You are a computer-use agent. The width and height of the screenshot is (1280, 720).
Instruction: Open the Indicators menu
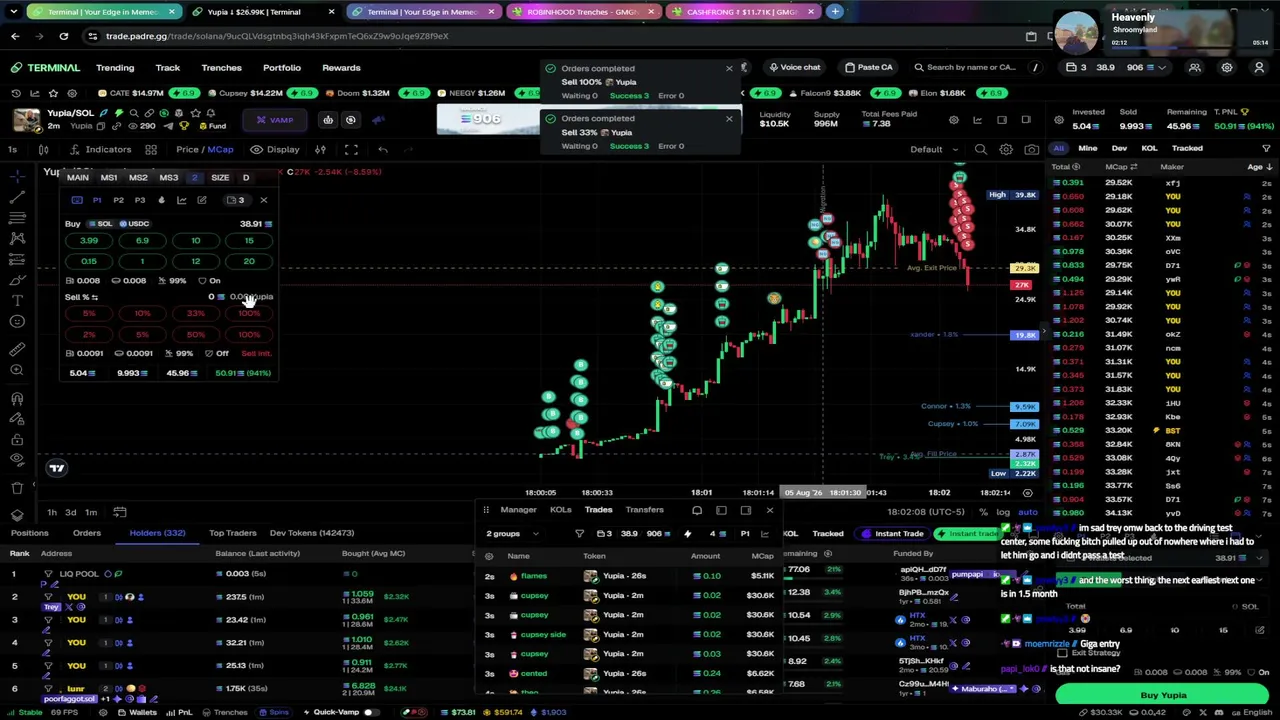100,150
